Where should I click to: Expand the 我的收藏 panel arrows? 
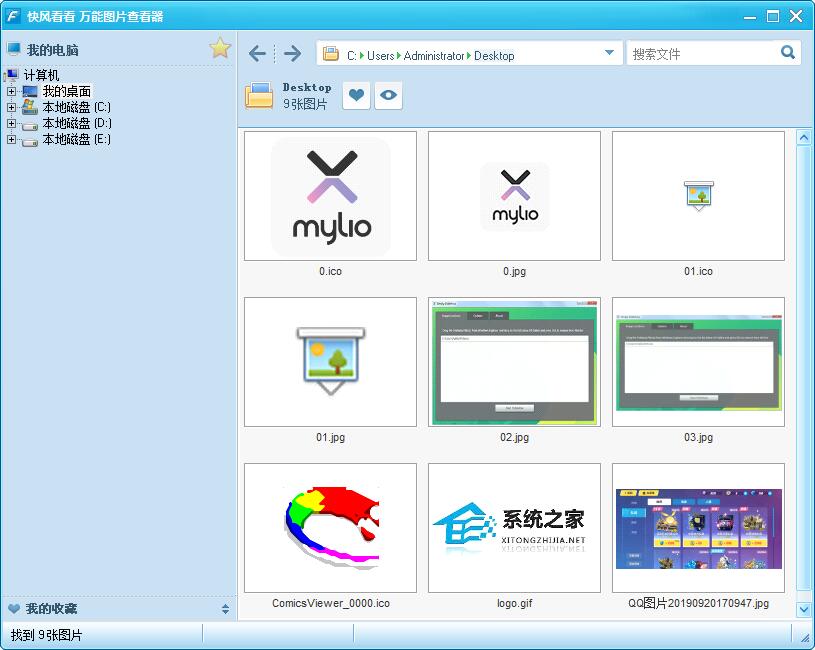[225, 609]
